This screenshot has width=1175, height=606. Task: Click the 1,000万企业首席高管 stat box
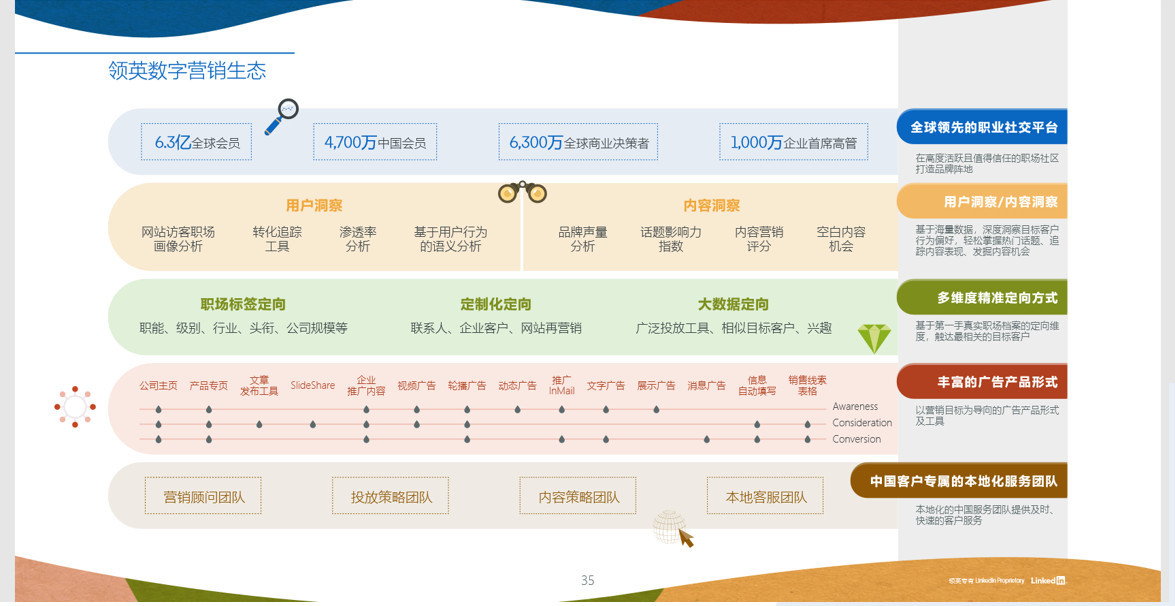[x=793, y=143]
